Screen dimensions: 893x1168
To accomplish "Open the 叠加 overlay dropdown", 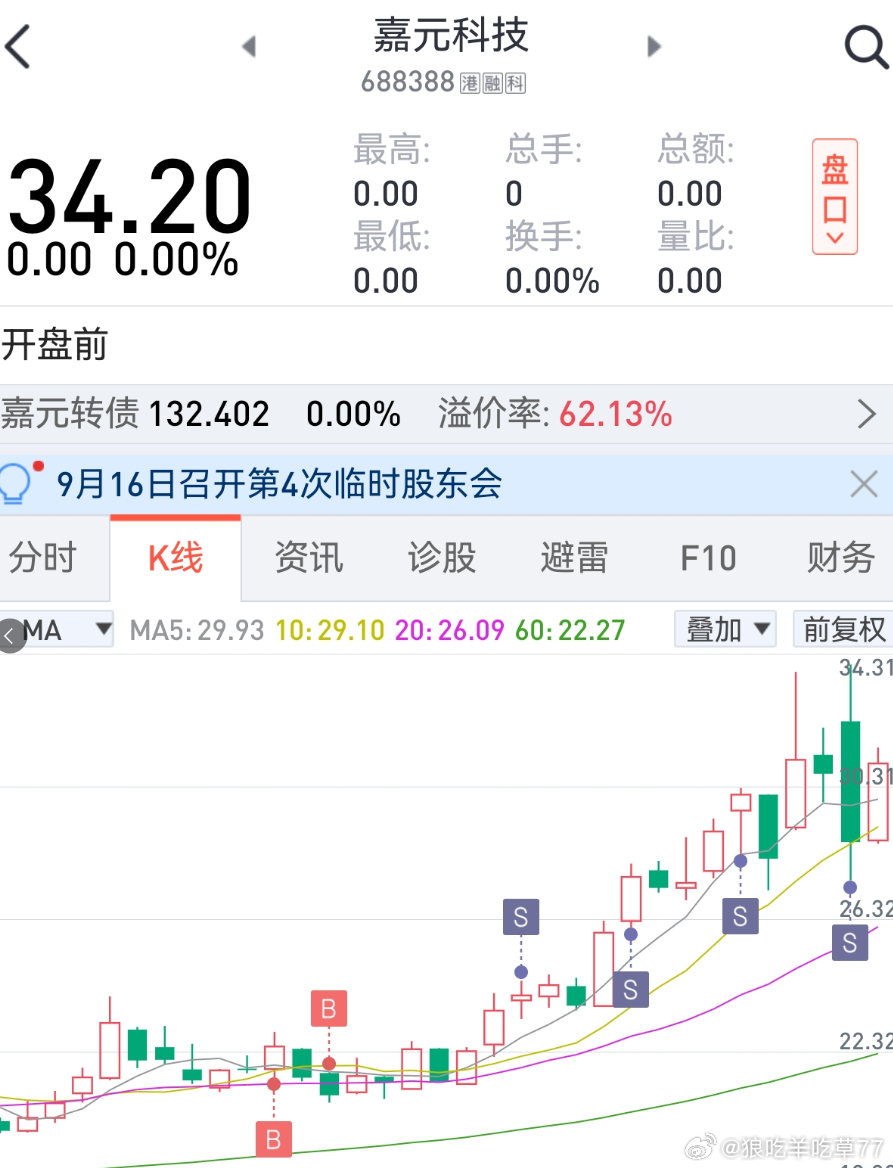I will [x=725, y=629].
